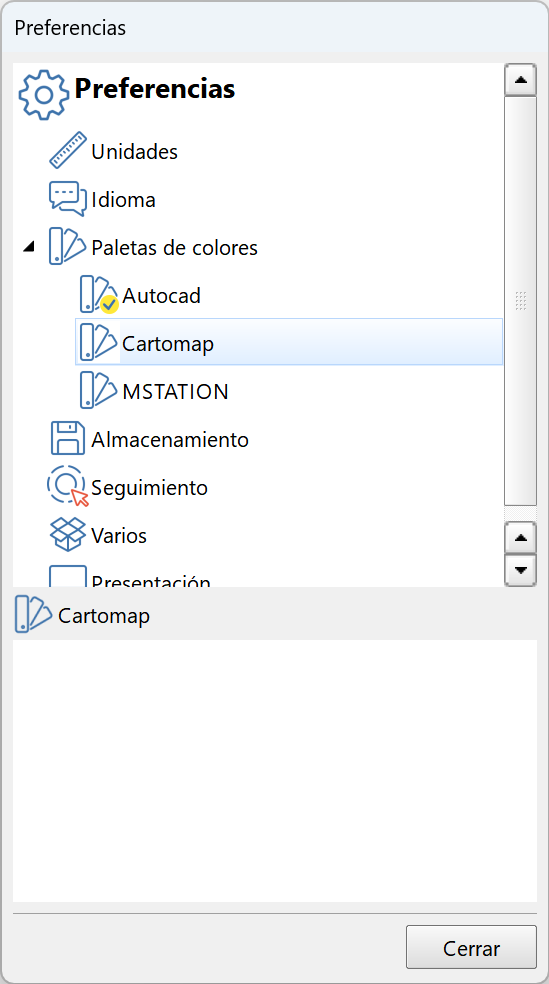Click the MSTATION palette icon
Screen dimensions: 549x984
click(99, 390)
